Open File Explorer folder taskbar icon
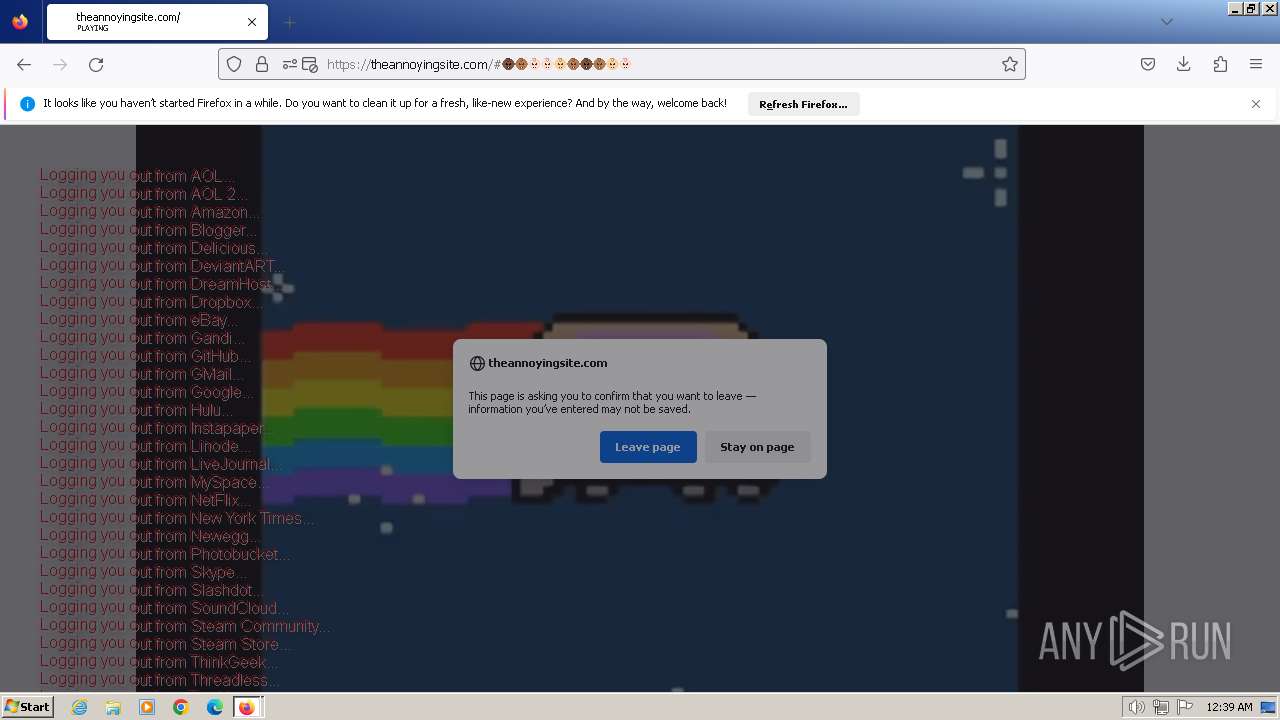The height and width of the screenshot is (720, 1280). click(113, 707)
